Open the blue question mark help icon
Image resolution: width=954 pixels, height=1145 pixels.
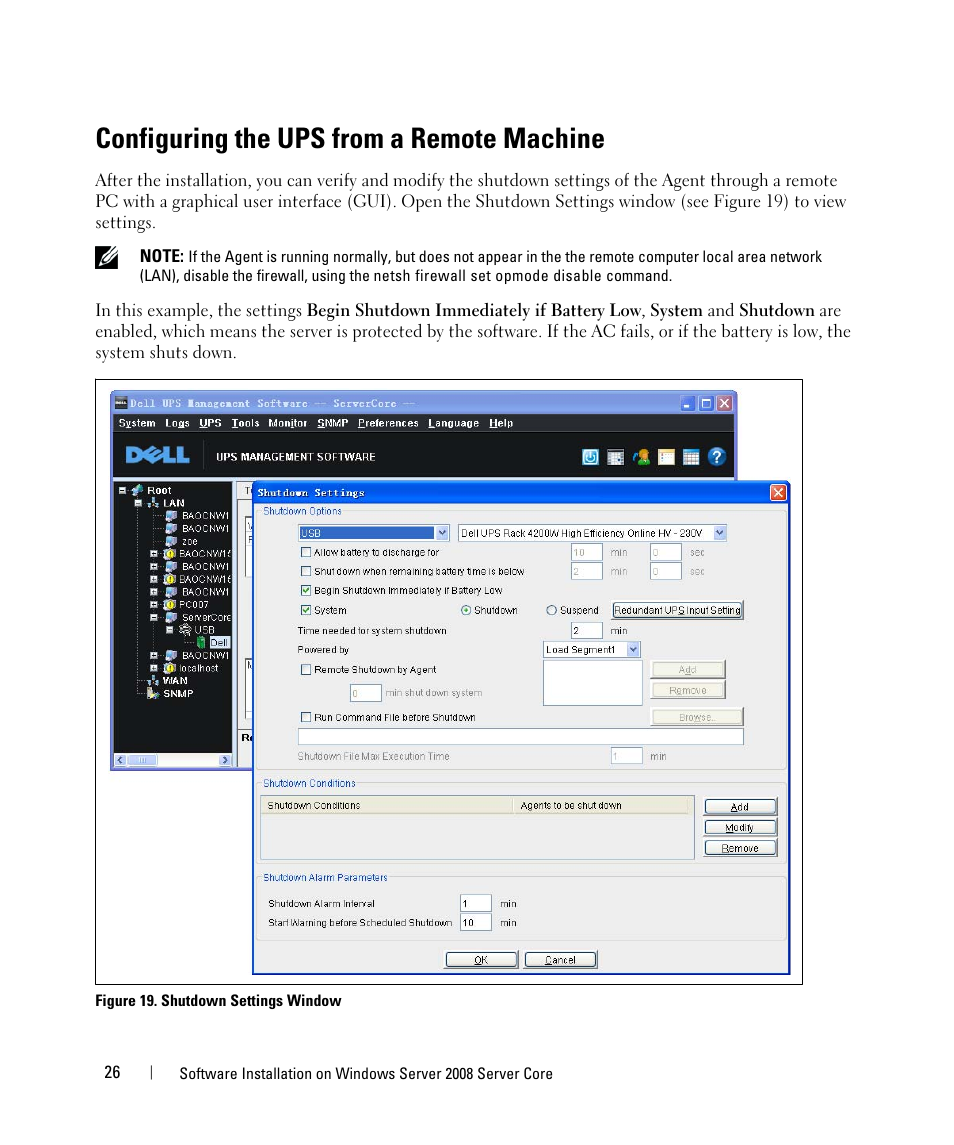(x=717, y=457)
